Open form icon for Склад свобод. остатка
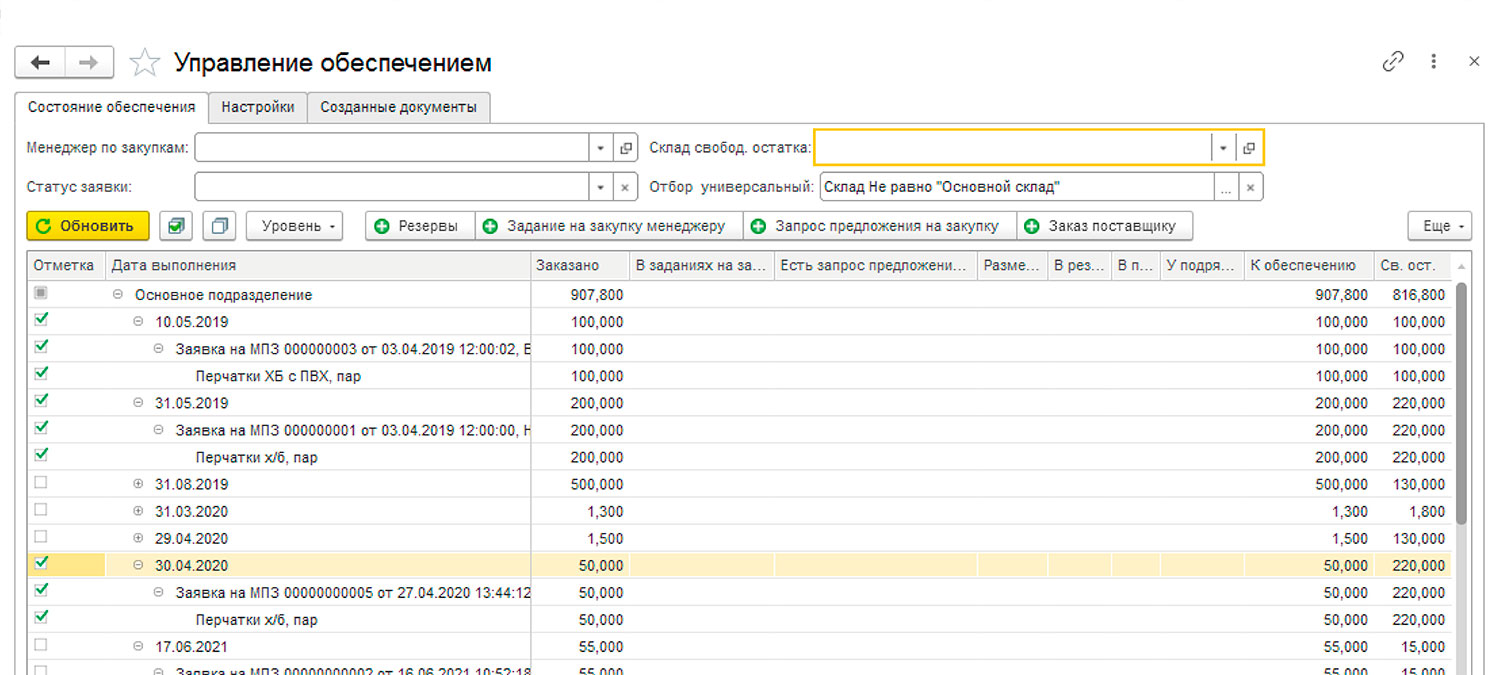The height and width of the screenshot is (675, 1500). (x=1249, y=148)
